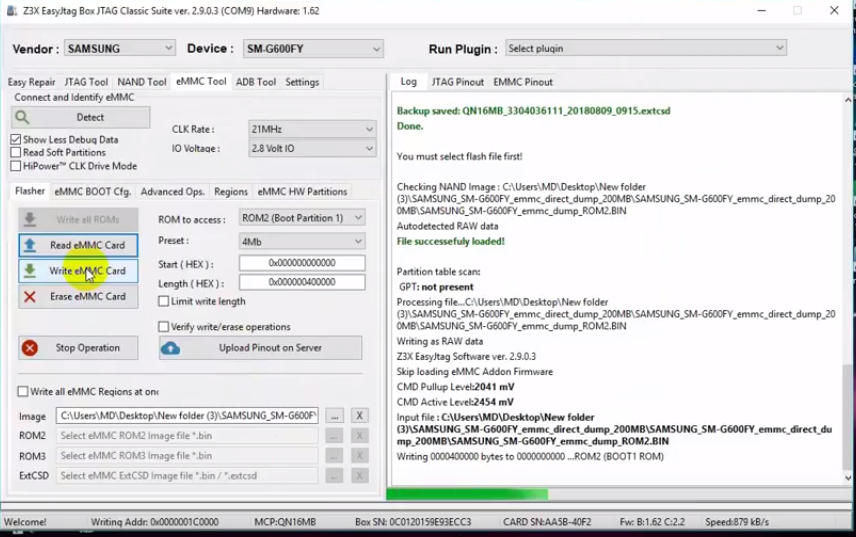Click Read eMMC Card button
The height and width of the screenshot is (537, 856).
coord(78,245)
